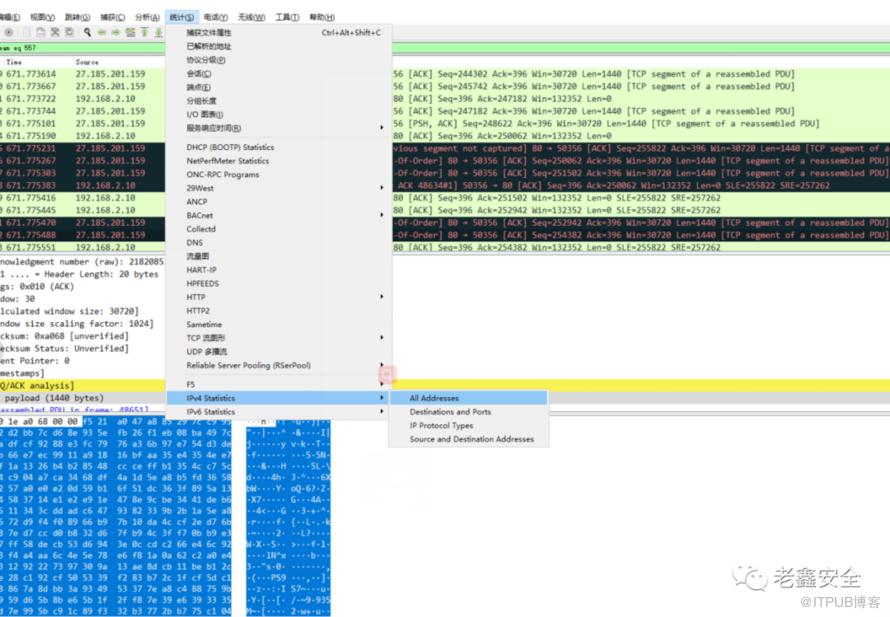The height and width of the screenshot is (617, 890).
Task: Click the Capture Options toolbar icon
Action: coord(9,32)
